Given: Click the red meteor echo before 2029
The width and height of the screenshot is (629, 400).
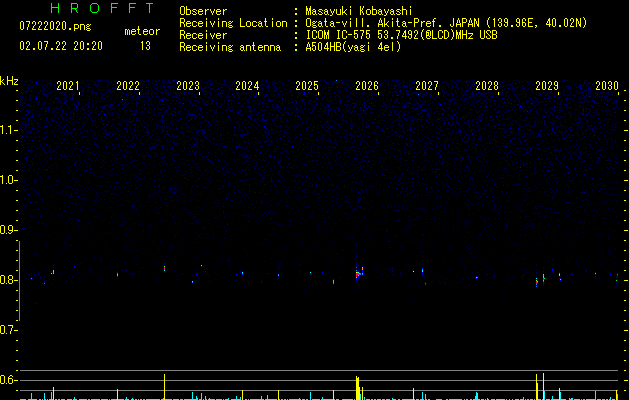Looking at the screenshot, I should tap(537, 282).
